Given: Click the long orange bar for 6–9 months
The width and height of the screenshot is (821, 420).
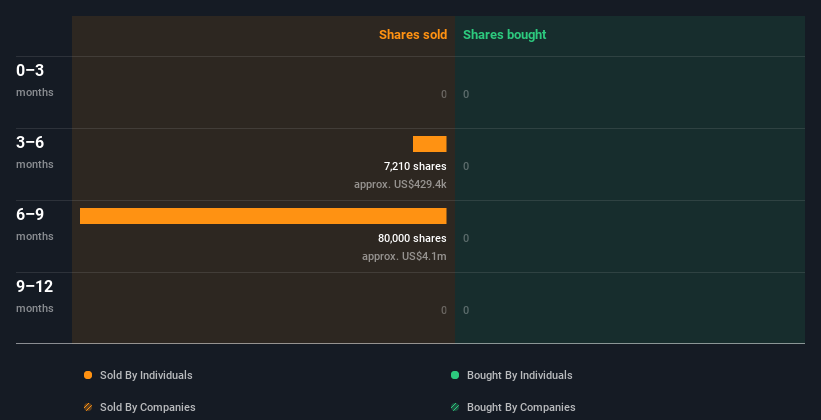Looking at the screenshot, I should tap(263, 216).
